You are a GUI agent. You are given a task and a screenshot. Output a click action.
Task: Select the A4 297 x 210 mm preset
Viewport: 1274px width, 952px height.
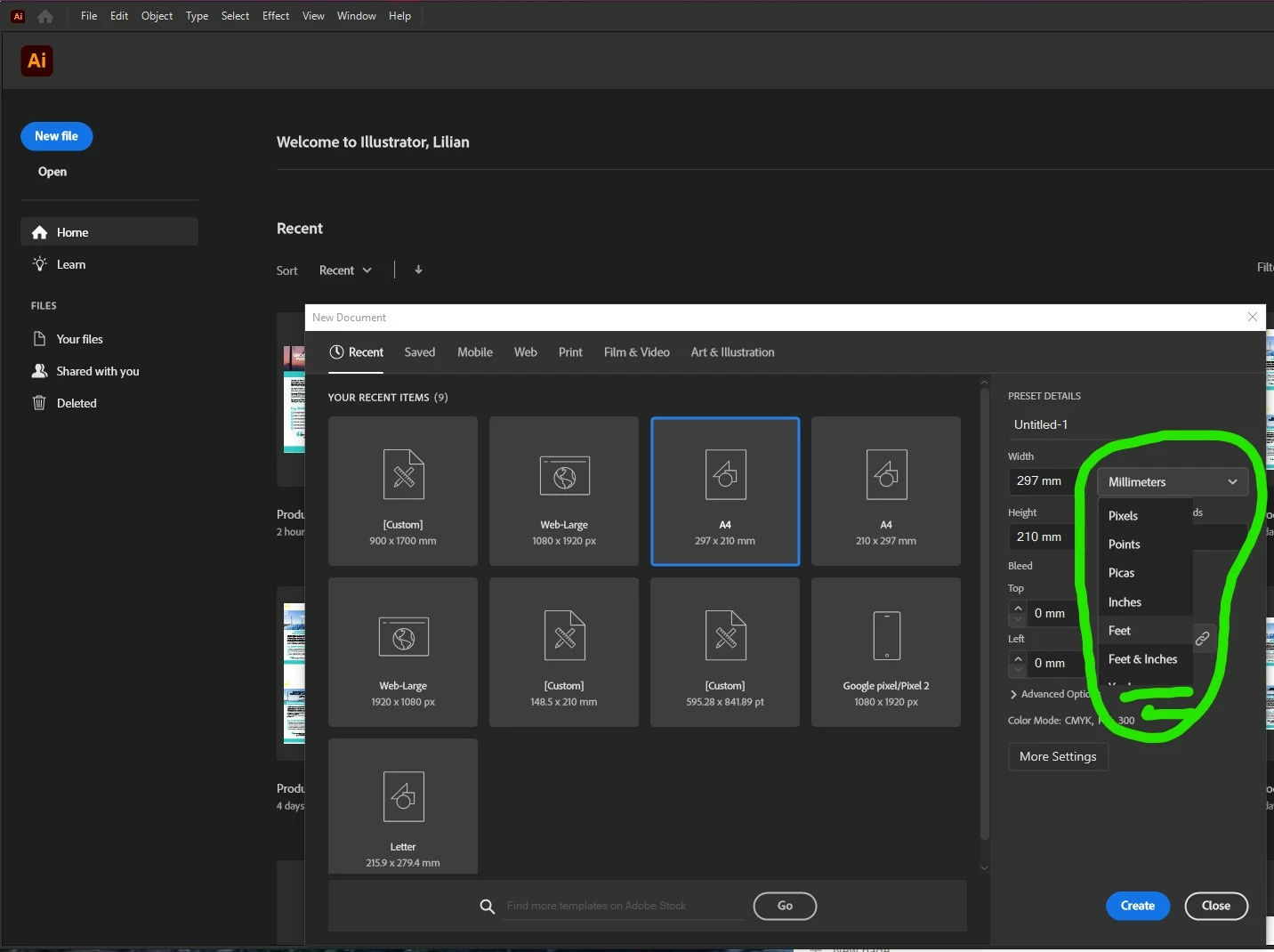tap(725, 491)
